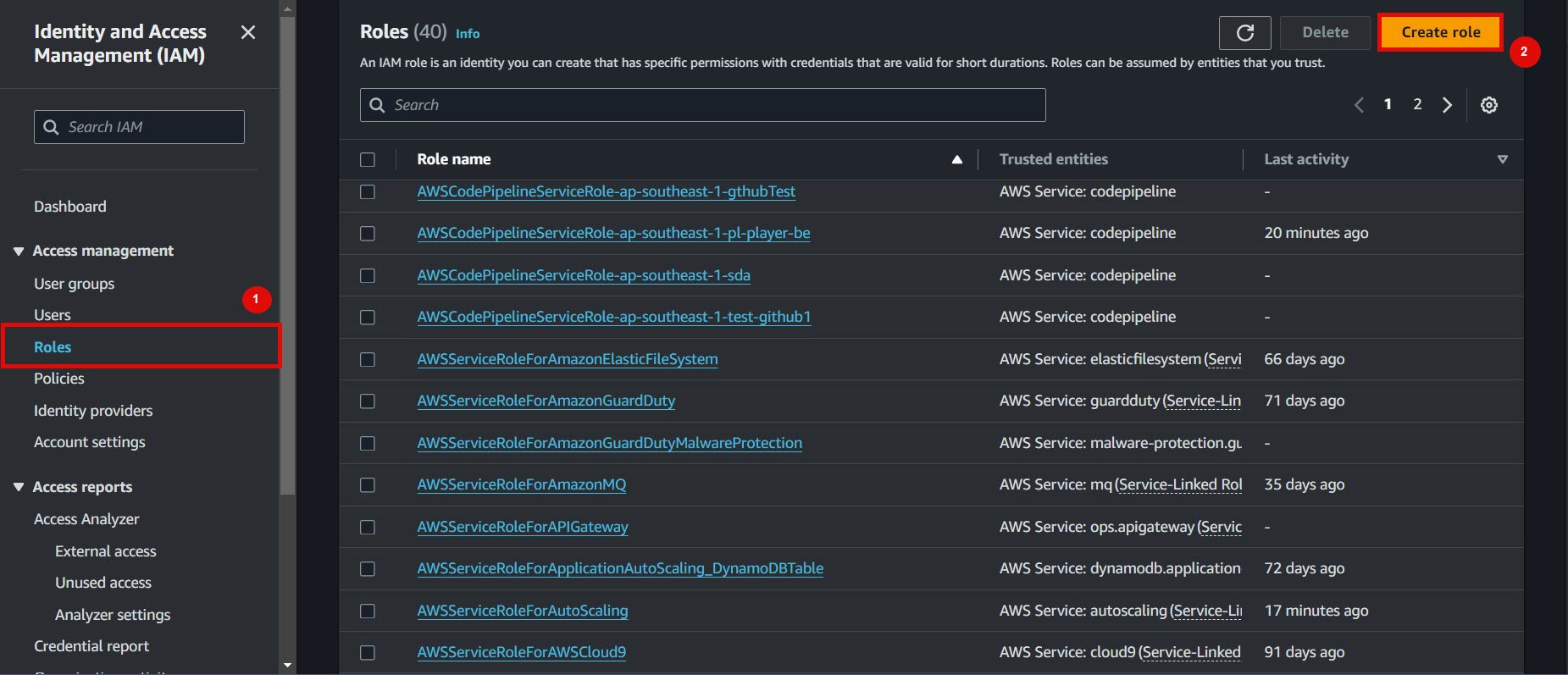Click the magnifier in Search IAM box

52,127
